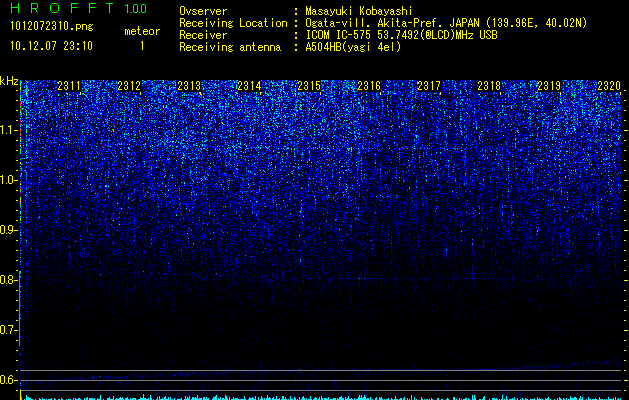Click the date stamp 10.12.07 23:10
This screenshot has height=400, width=629.
click(51, 46)
